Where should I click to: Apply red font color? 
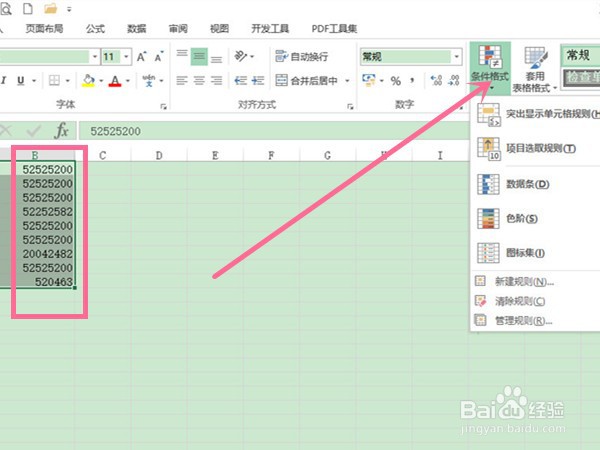(115, 80)
